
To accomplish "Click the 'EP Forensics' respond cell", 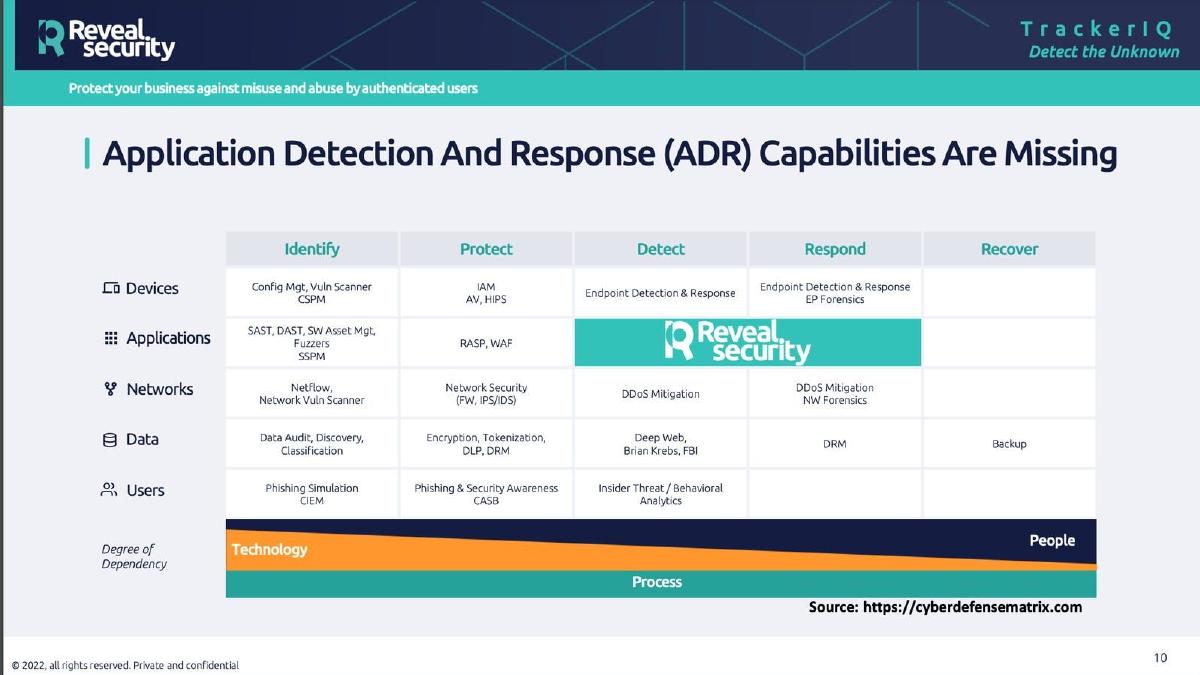I will coord(835,292).
